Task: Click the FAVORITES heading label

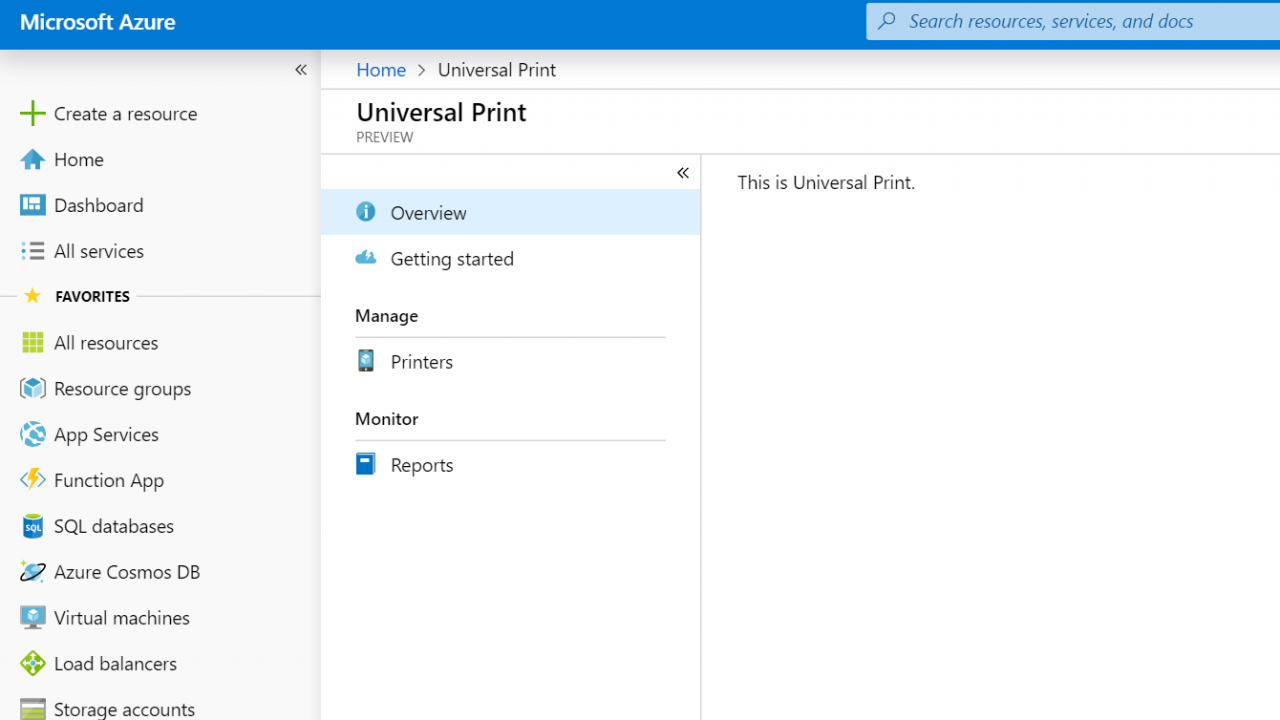Action: [x=92, y=296]
